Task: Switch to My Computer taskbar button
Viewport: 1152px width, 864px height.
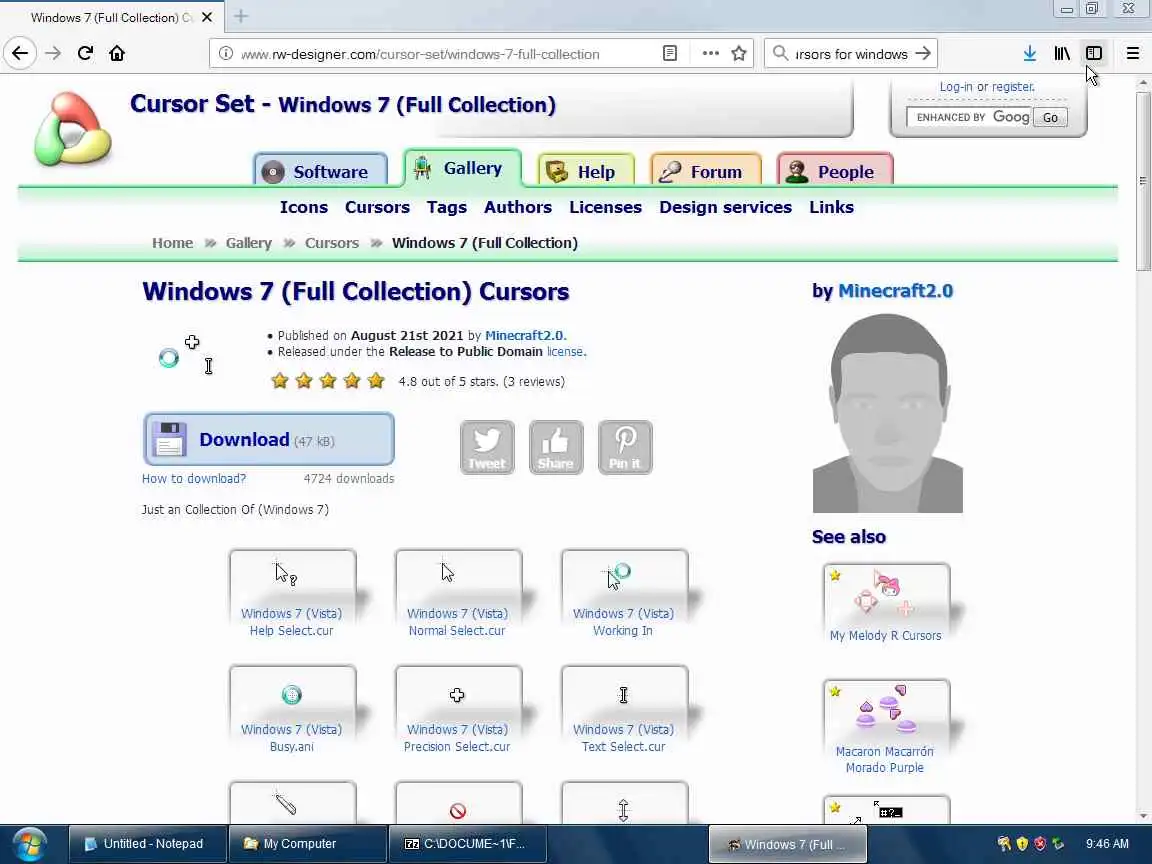Action: [308, 844]
